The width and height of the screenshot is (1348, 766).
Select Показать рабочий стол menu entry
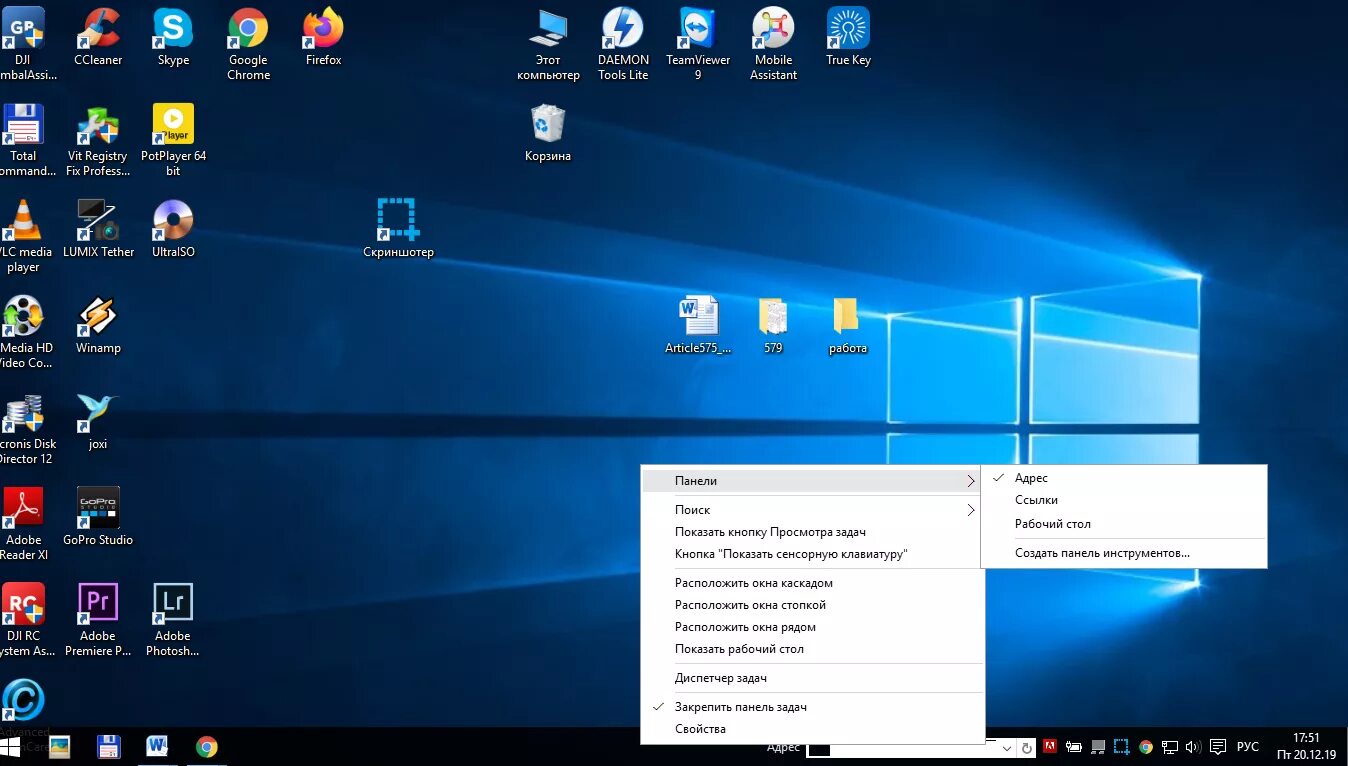812,649
